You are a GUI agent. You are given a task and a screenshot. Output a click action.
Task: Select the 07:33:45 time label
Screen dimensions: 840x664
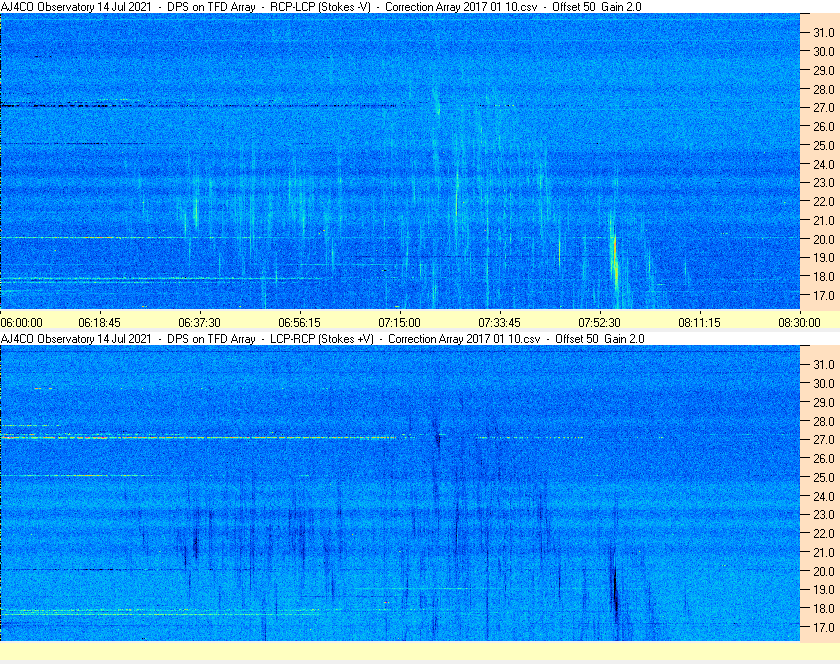pos(499,323)
